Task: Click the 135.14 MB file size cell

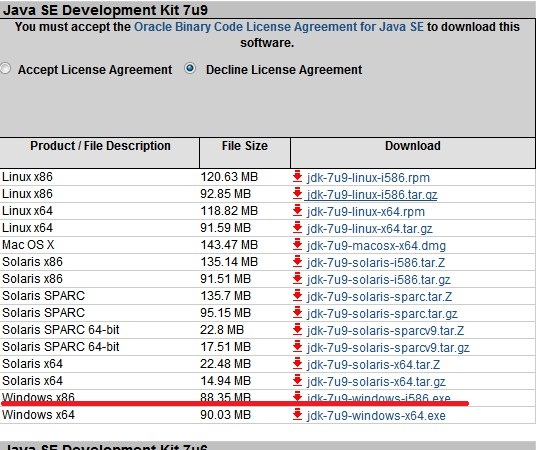Action: point(229,262)
